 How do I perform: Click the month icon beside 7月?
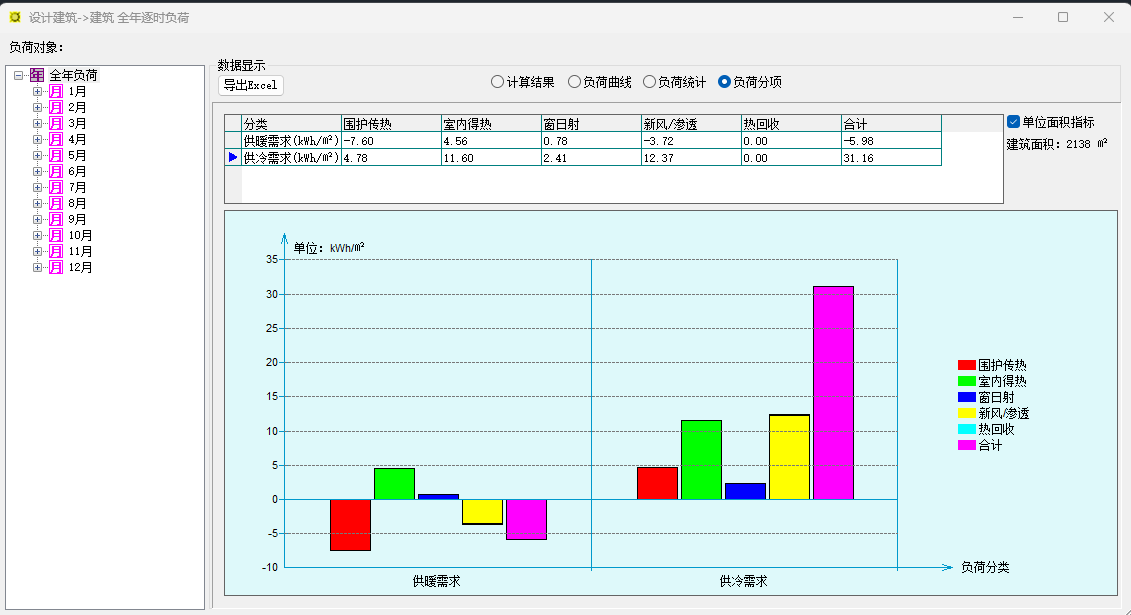(56, 187)
